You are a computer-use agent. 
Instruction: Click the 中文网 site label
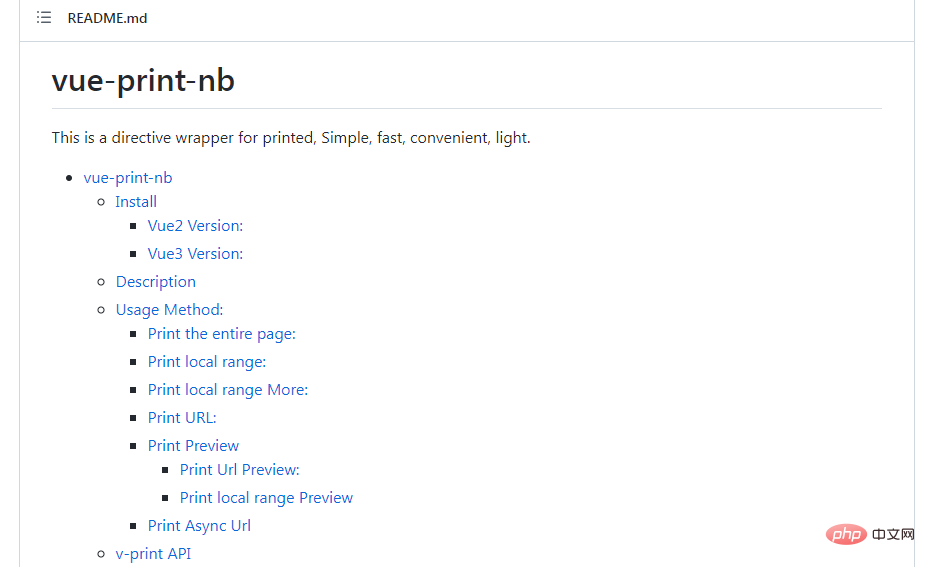[x=893, y=536]
